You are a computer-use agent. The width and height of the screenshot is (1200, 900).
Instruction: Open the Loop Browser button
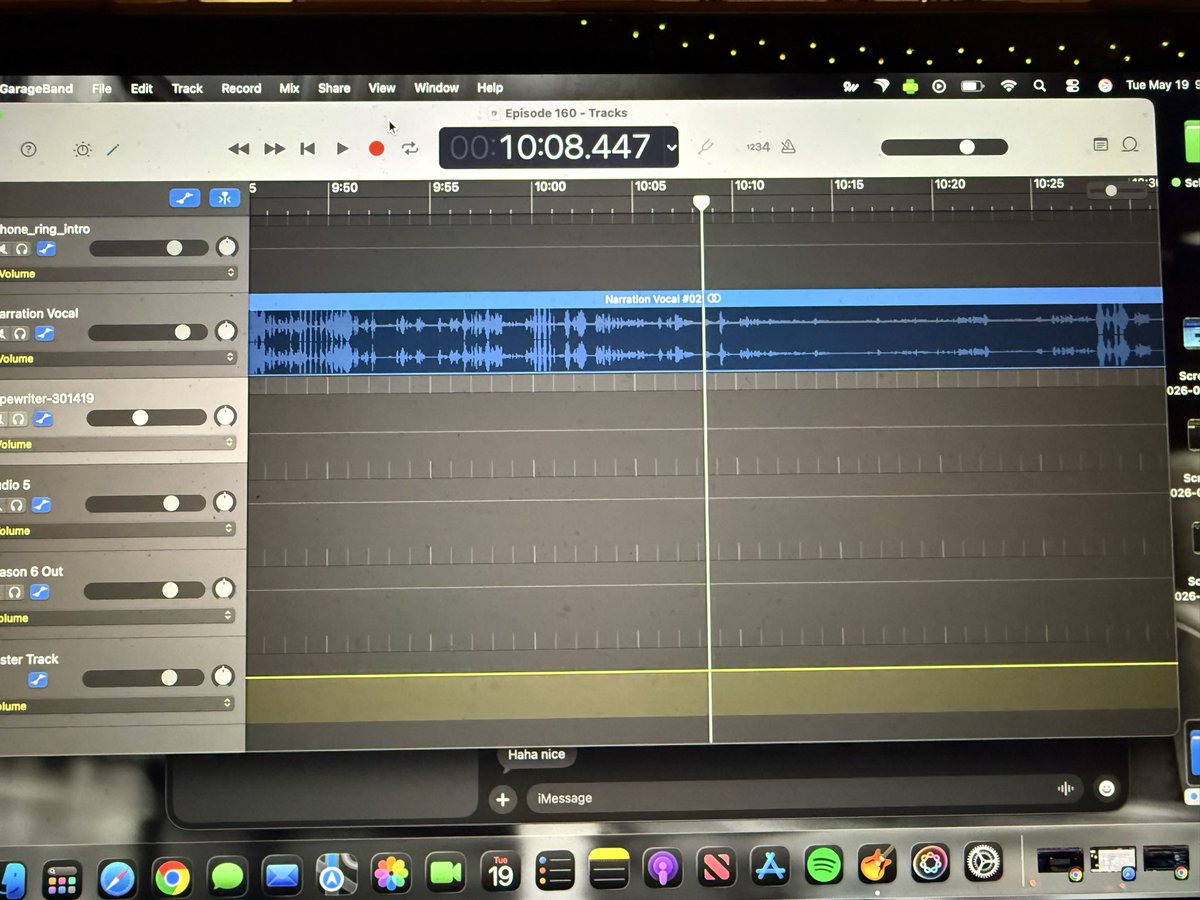(1130, 145)
